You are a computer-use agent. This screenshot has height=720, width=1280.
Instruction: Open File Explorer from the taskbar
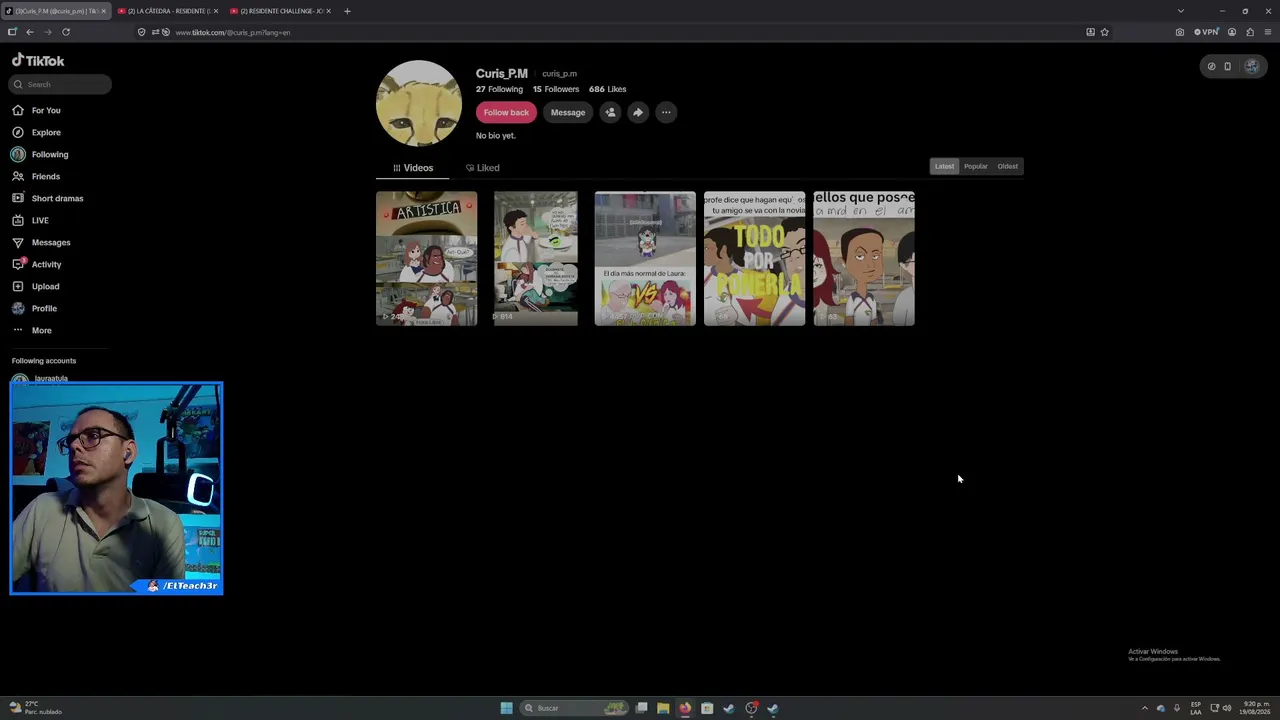click(x=663, y=708)
